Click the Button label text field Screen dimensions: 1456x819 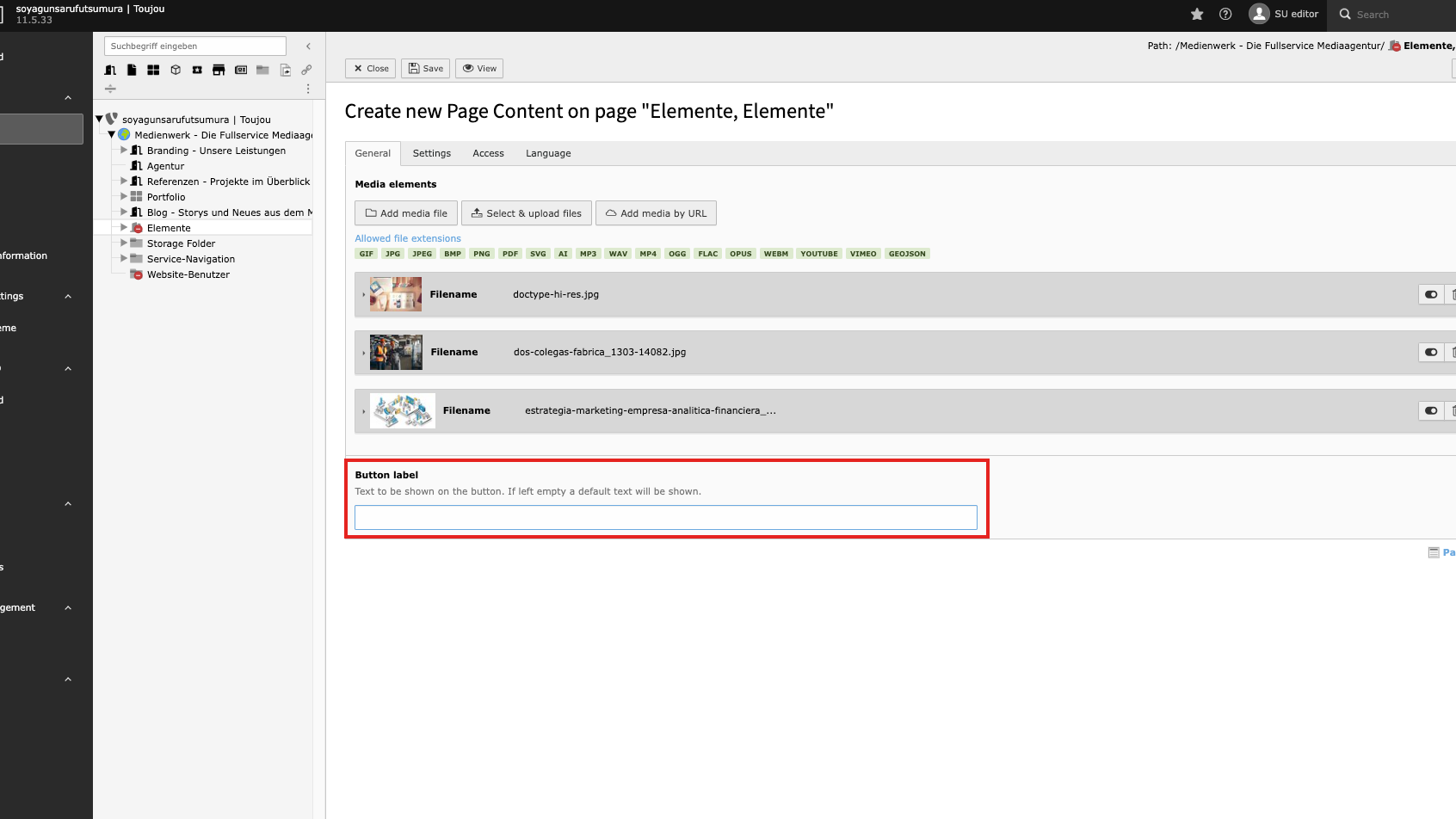pos(665,517)
